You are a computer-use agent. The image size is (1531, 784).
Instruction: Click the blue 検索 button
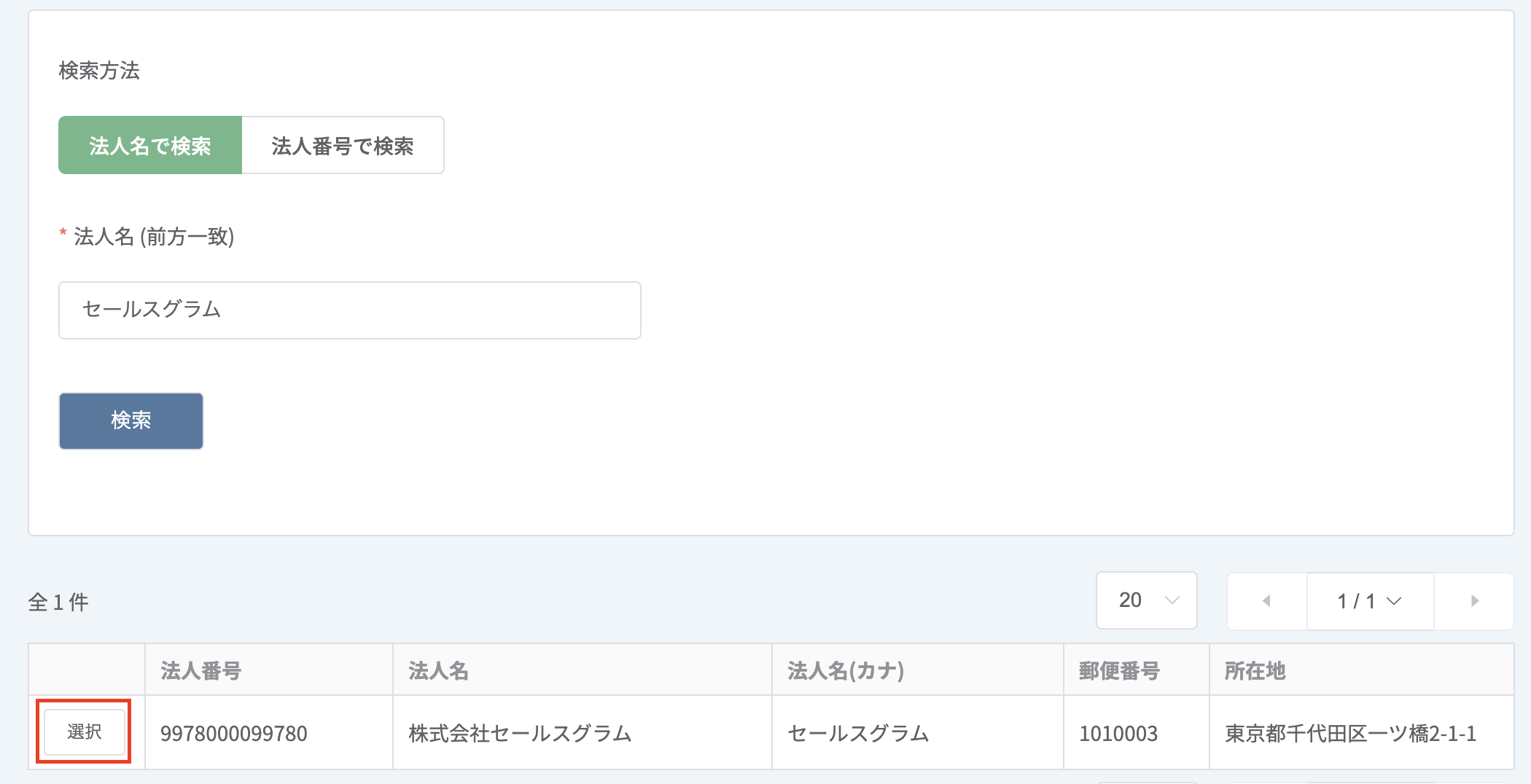coord(131,421)
